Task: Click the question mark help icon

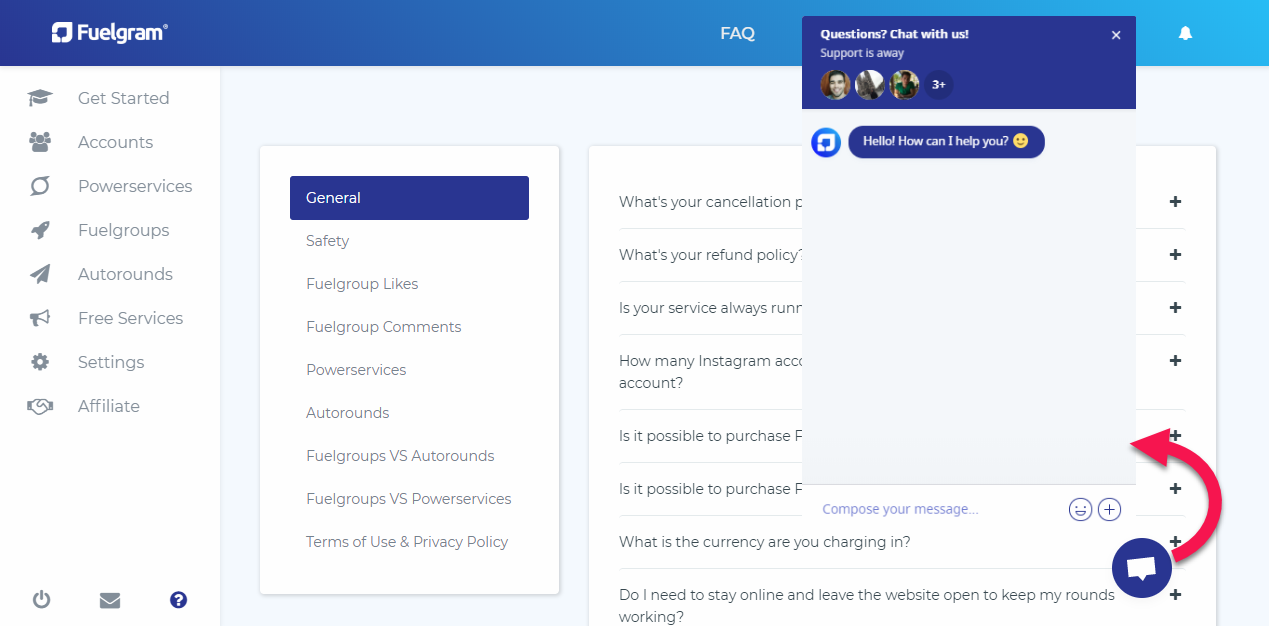Action: click(x=178, y=600)
